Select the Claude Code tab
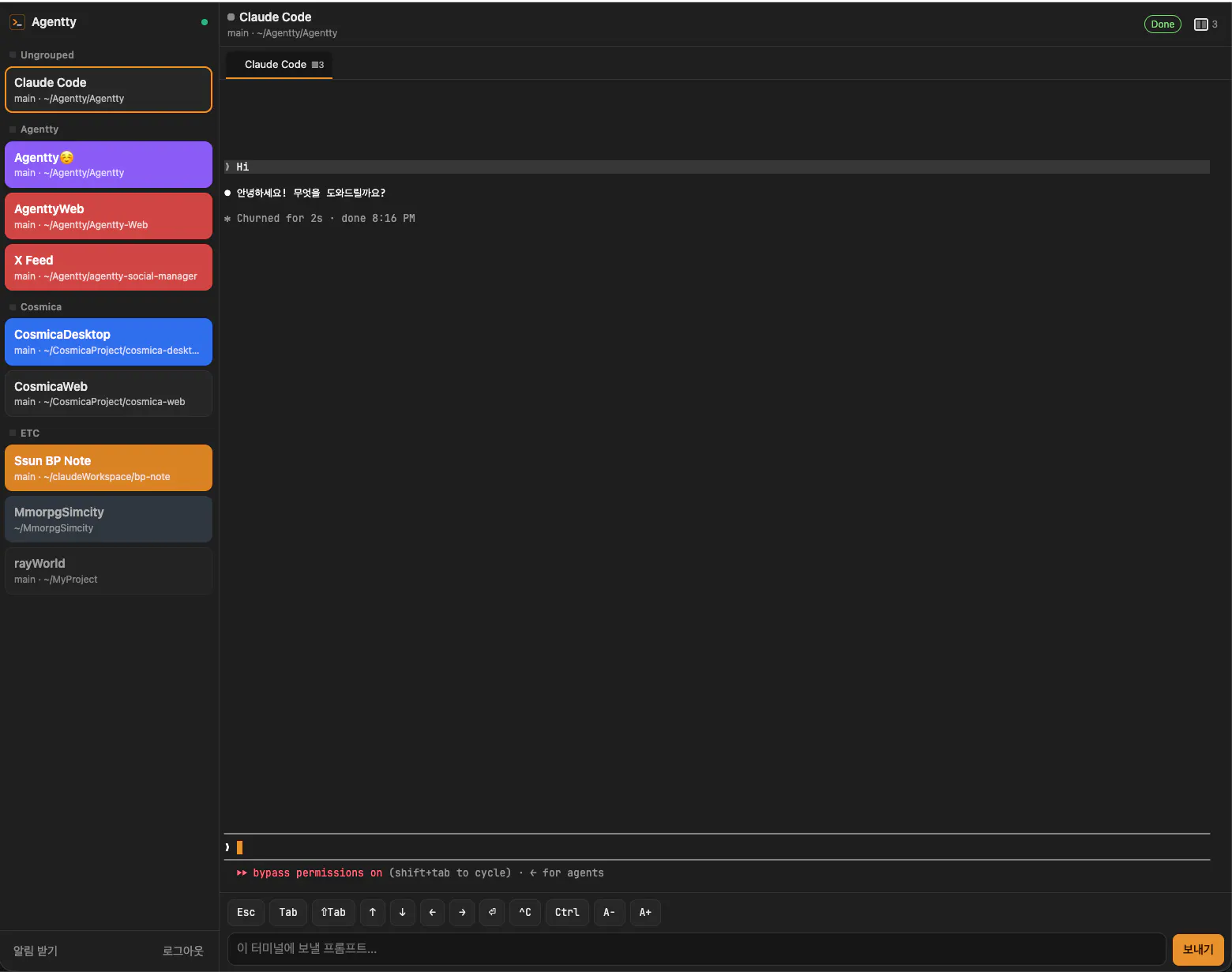 279,65
